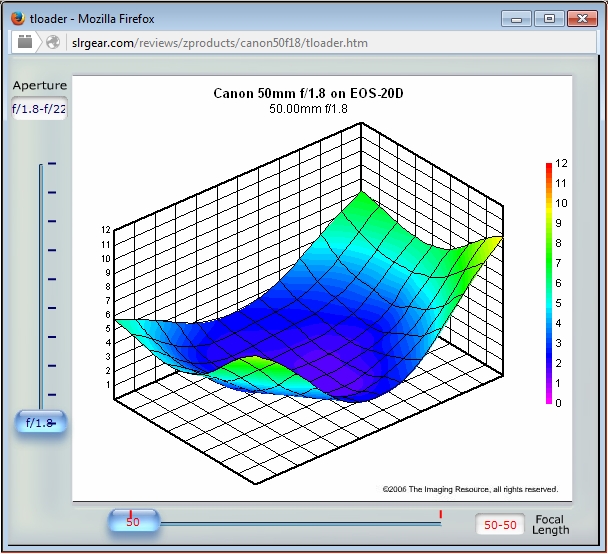The height and width of the screenshot is (554, 608).
Task: Click the Aperture label
Action: pos(40,85)
